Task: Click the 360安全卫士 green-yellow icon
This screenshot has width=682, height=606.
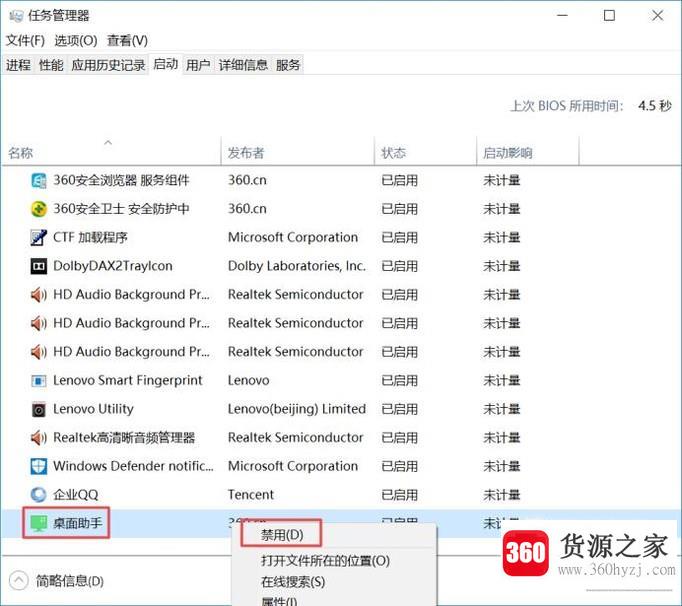Action: (x=39, y=209)
